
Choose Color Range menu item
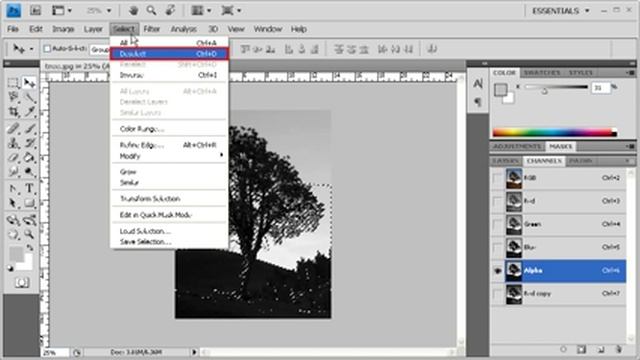pos(169,129)
